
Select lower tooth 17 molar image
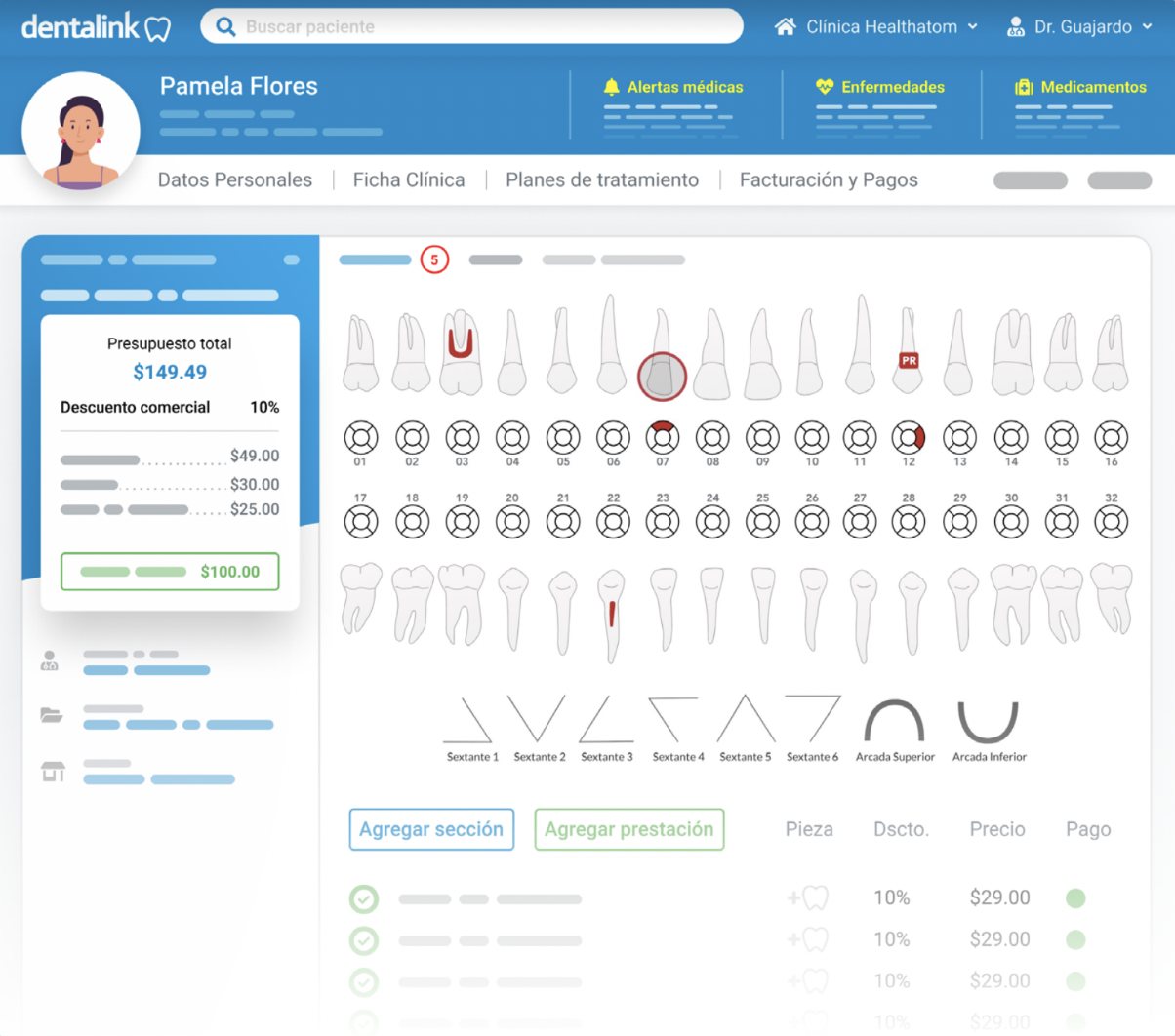pos(360,599)
